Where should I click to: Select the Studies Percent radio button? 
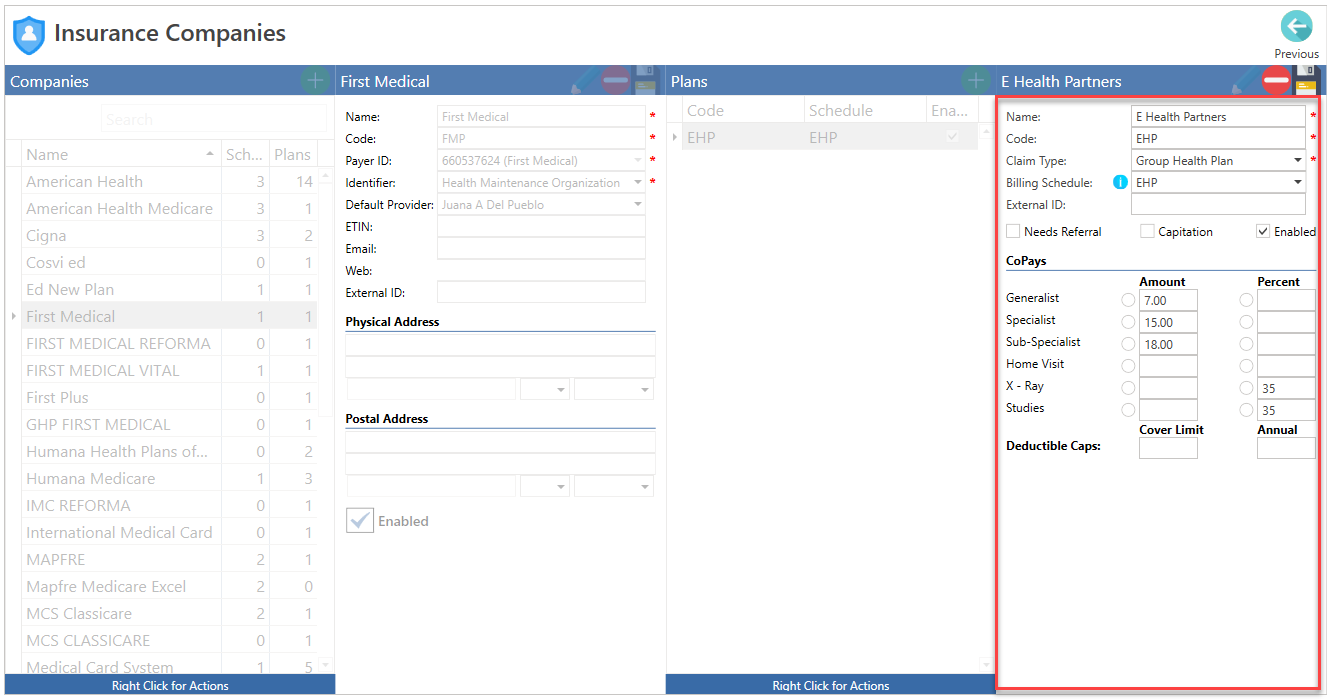[1246, 409]
